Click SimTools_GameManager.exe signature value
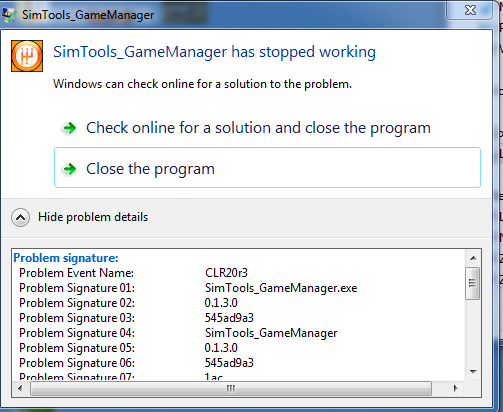 click(x=281, y=288)
